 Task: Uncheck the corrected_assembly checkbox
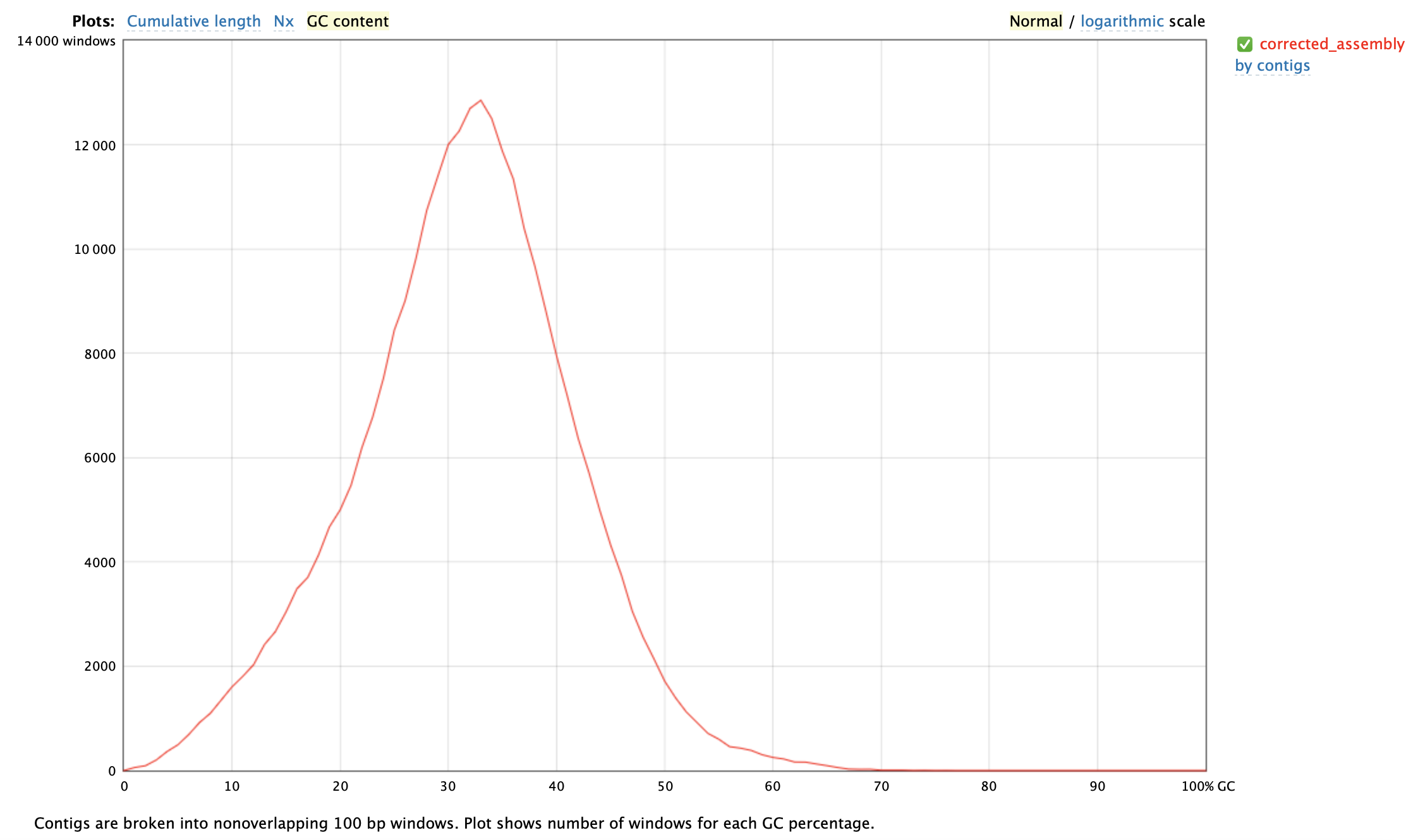click(x=1245, y=44)
